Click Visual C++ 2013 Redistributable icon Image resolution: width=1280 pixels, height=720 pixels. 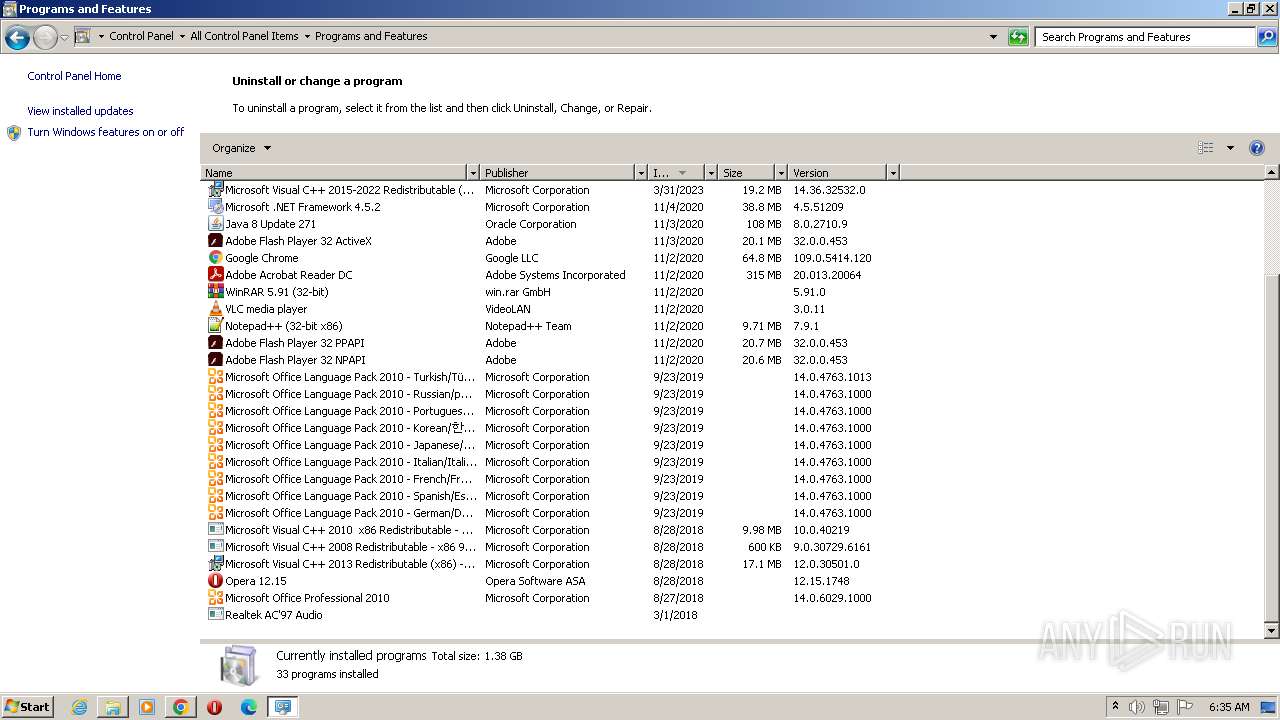(215, 564)
